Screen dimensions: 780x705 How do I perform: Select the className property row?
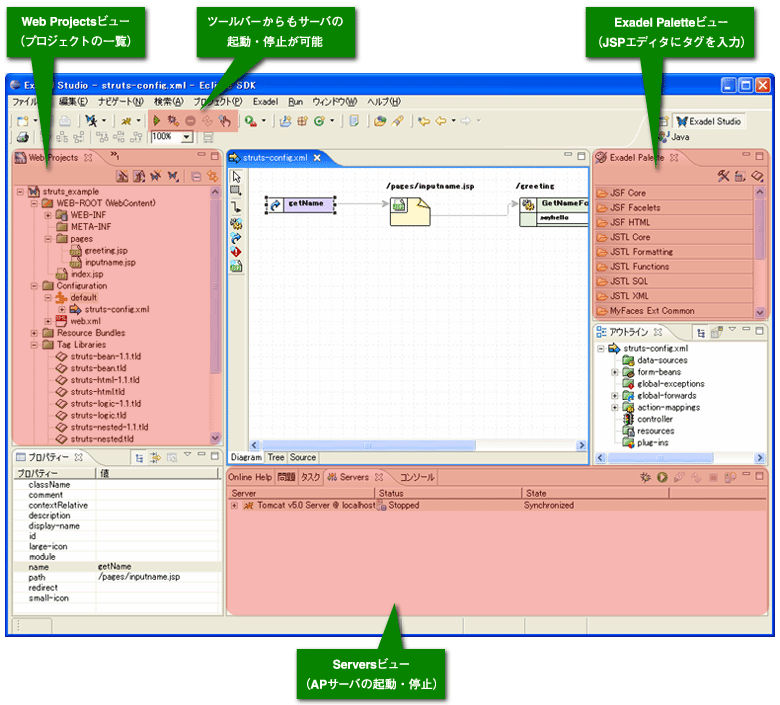click(x=117, y=485)
